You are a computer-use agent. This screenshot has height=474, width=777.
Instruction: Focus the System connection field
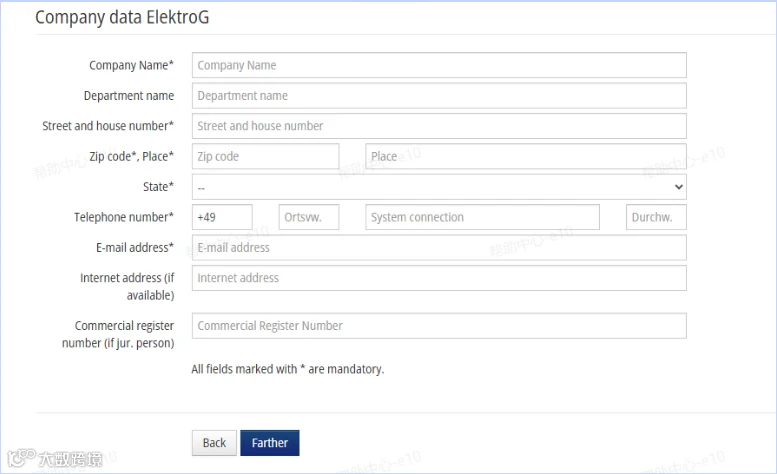(x=482, y=217)
